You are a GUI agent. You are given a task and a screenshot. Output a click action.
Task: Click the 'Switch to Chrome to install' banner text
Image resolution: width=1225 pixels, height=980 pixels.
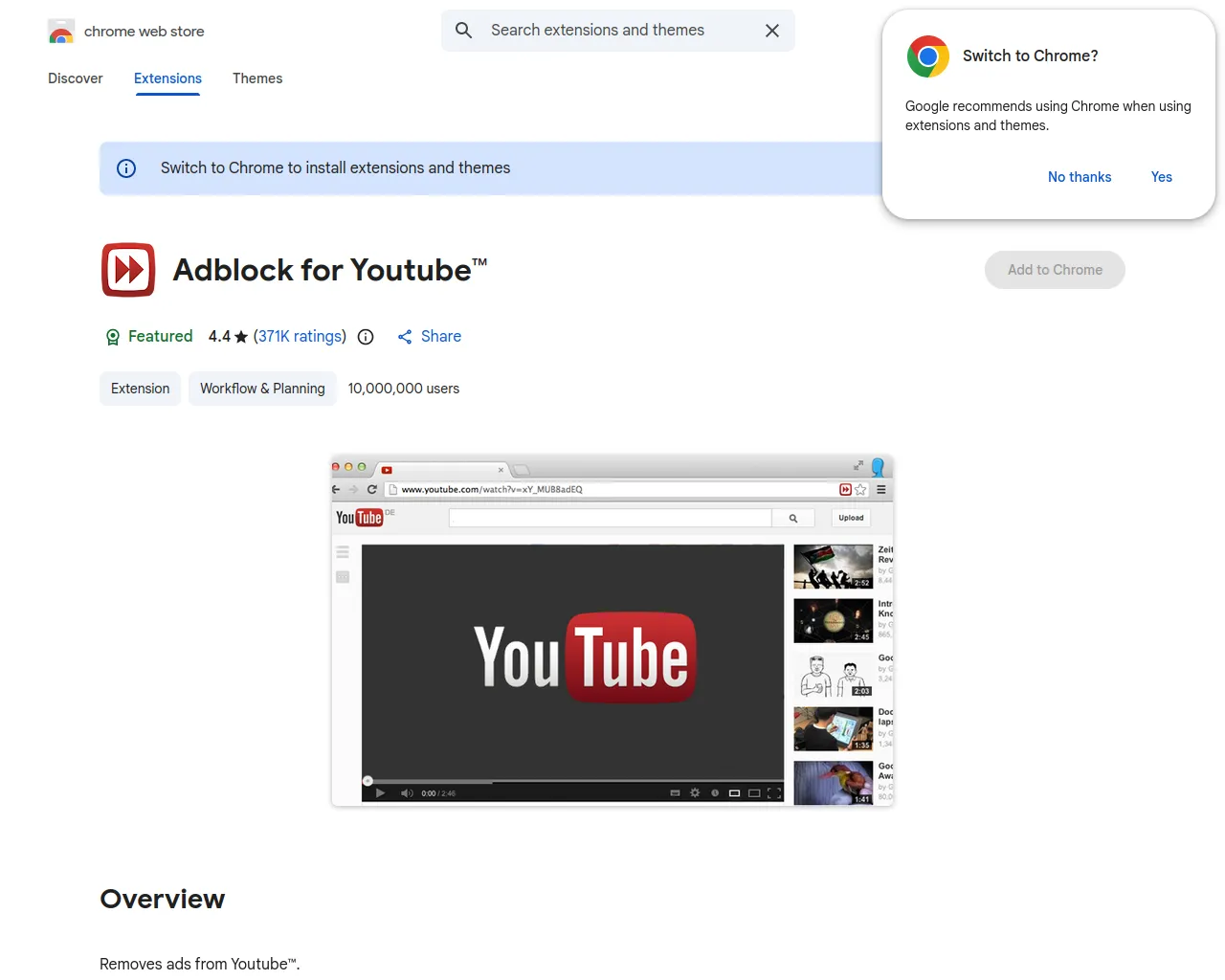[x=336, y=168]
